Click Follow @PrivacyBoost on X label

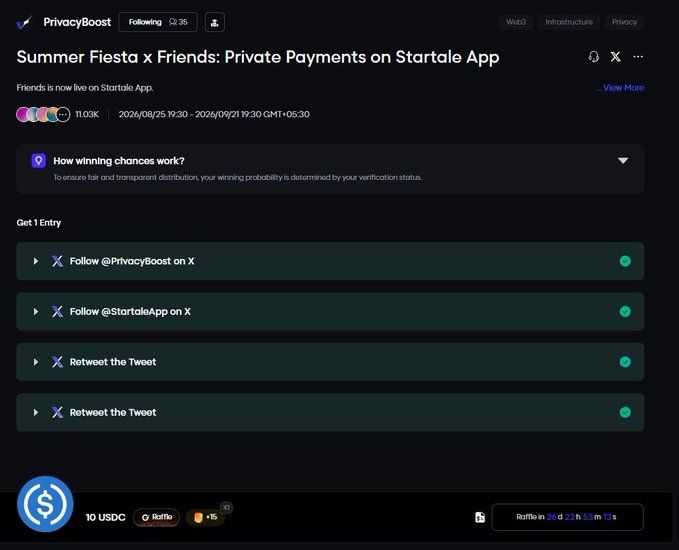point(132,261)
